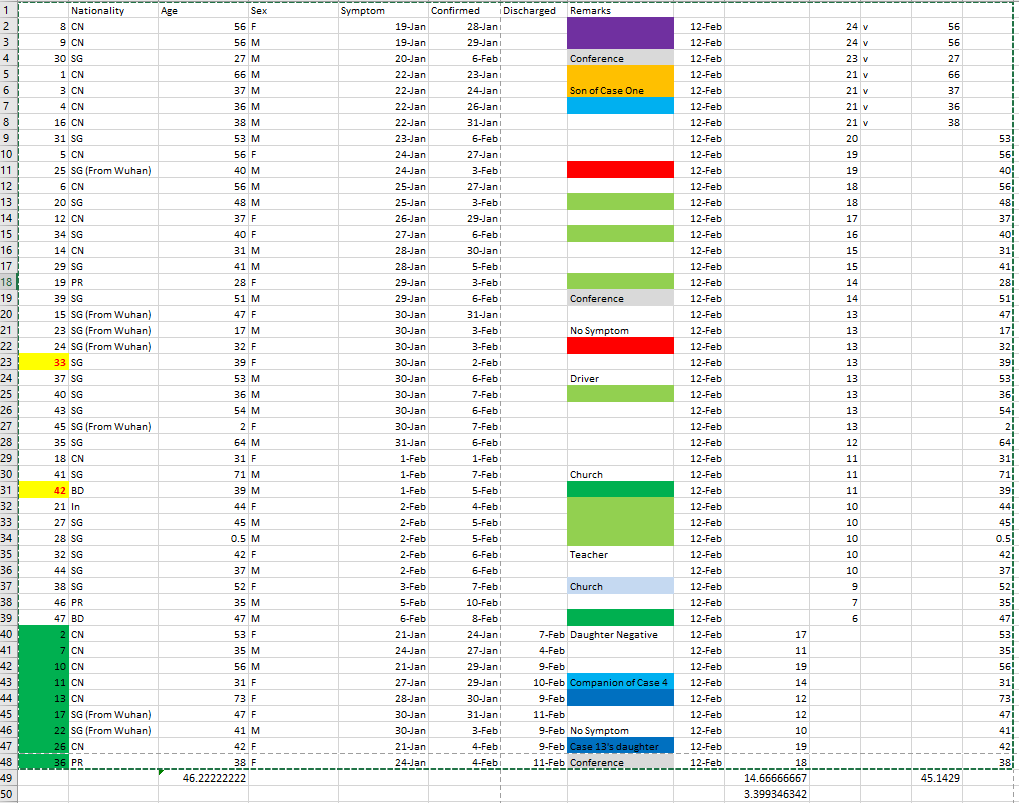This screenshot has width=1019, height=803.
Task: Click the cell showing 14.66666667
Action: (776, 778)
